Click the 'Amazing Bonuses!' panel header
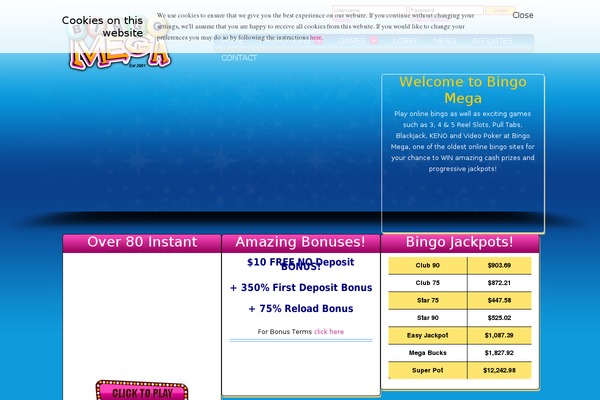Image resolution: width=600 pixels, height=400 pixels. pos(300,243)
